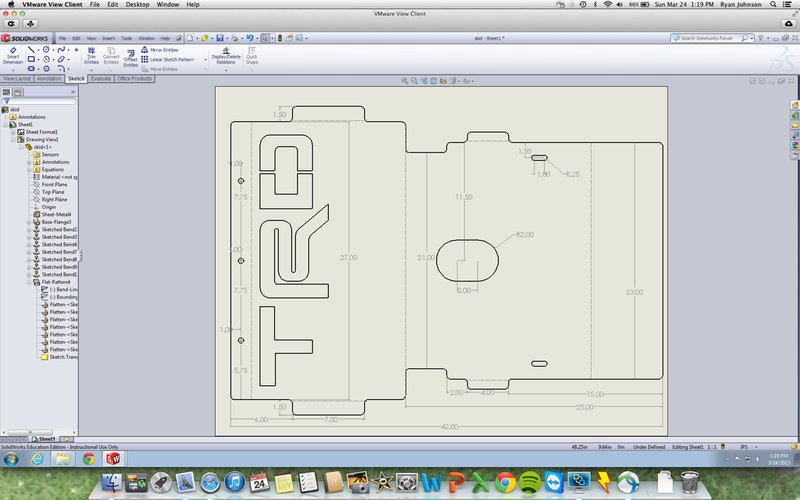
Task: Expand the Base-Flange3 tree node
Action: (x=29, y=222)
